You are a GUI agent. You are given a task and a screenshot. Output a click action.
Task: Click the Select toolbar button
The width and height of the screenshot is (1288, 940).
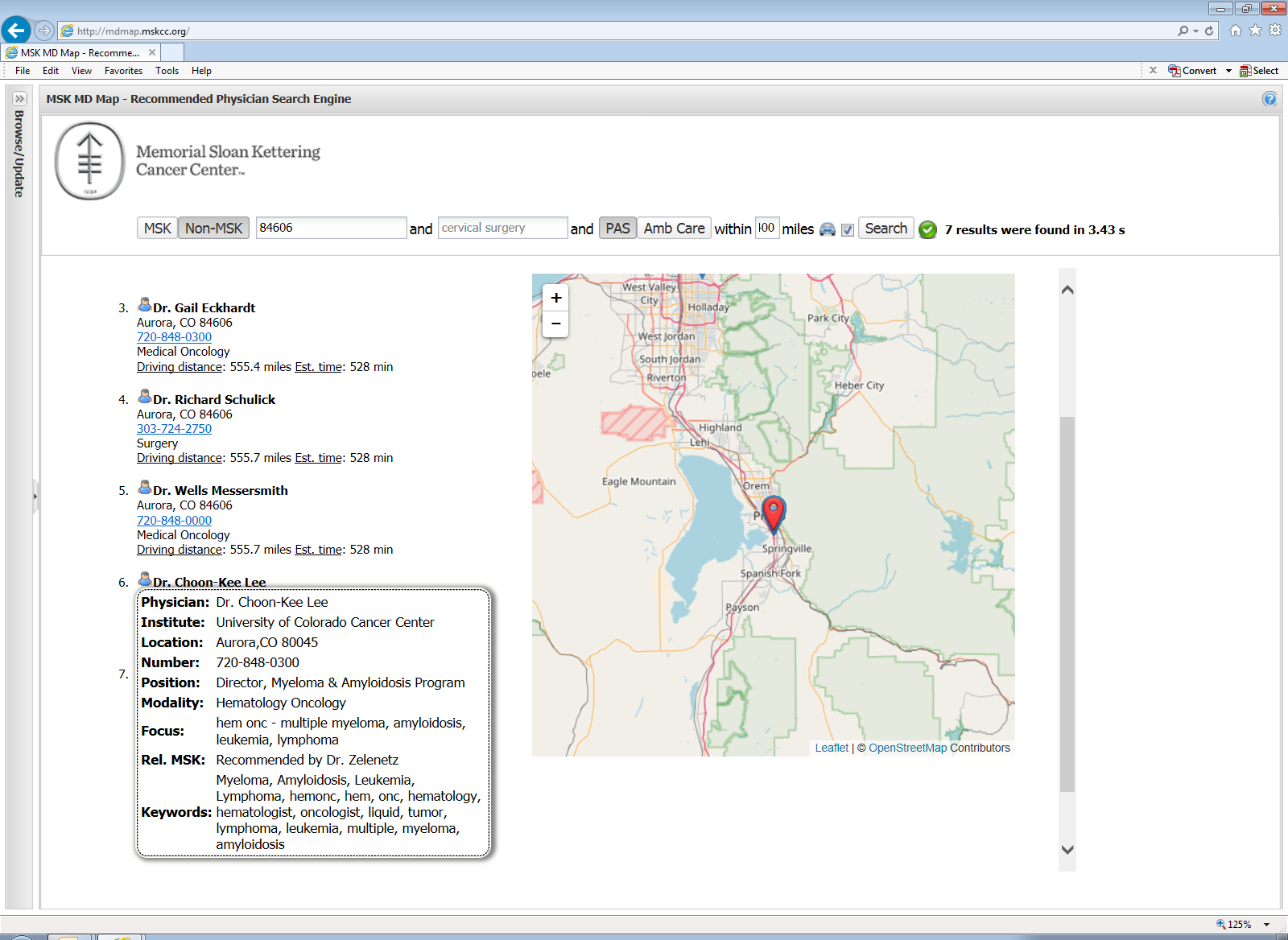tap(1259, 71)
